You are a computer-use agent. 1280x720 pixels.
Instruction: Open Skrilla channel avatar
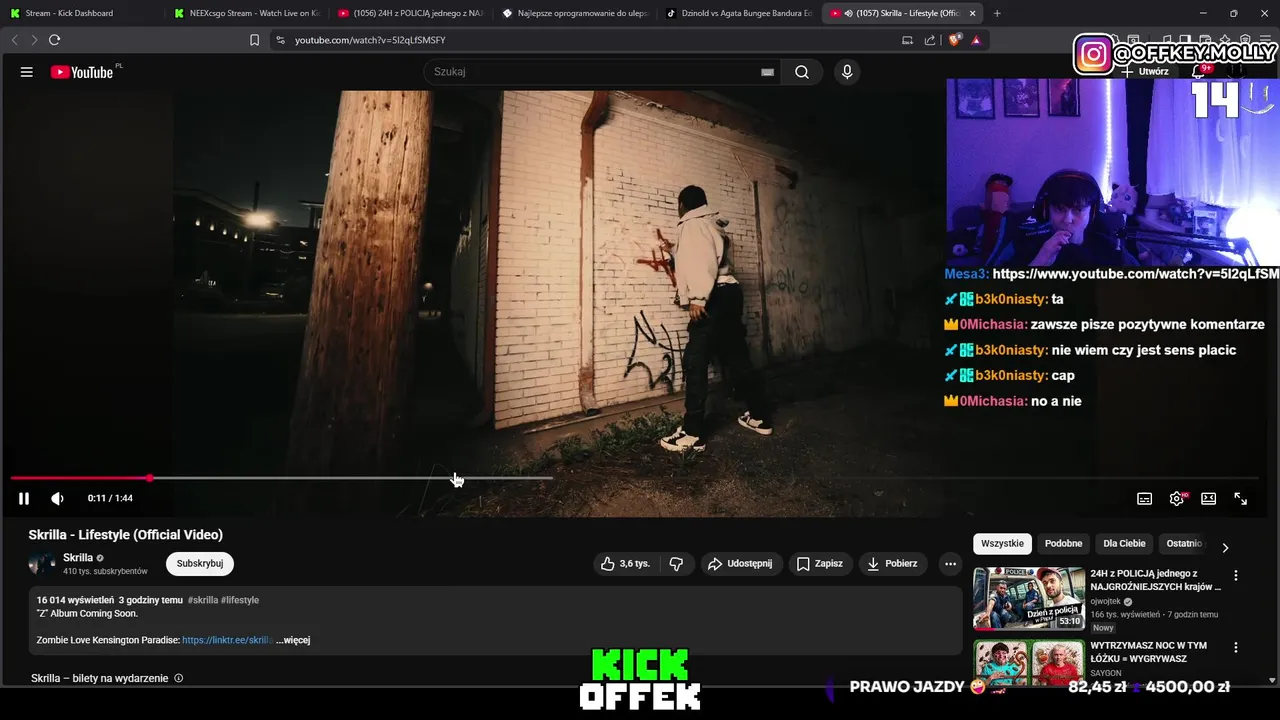pyautogui.click(x=42, y=564)
